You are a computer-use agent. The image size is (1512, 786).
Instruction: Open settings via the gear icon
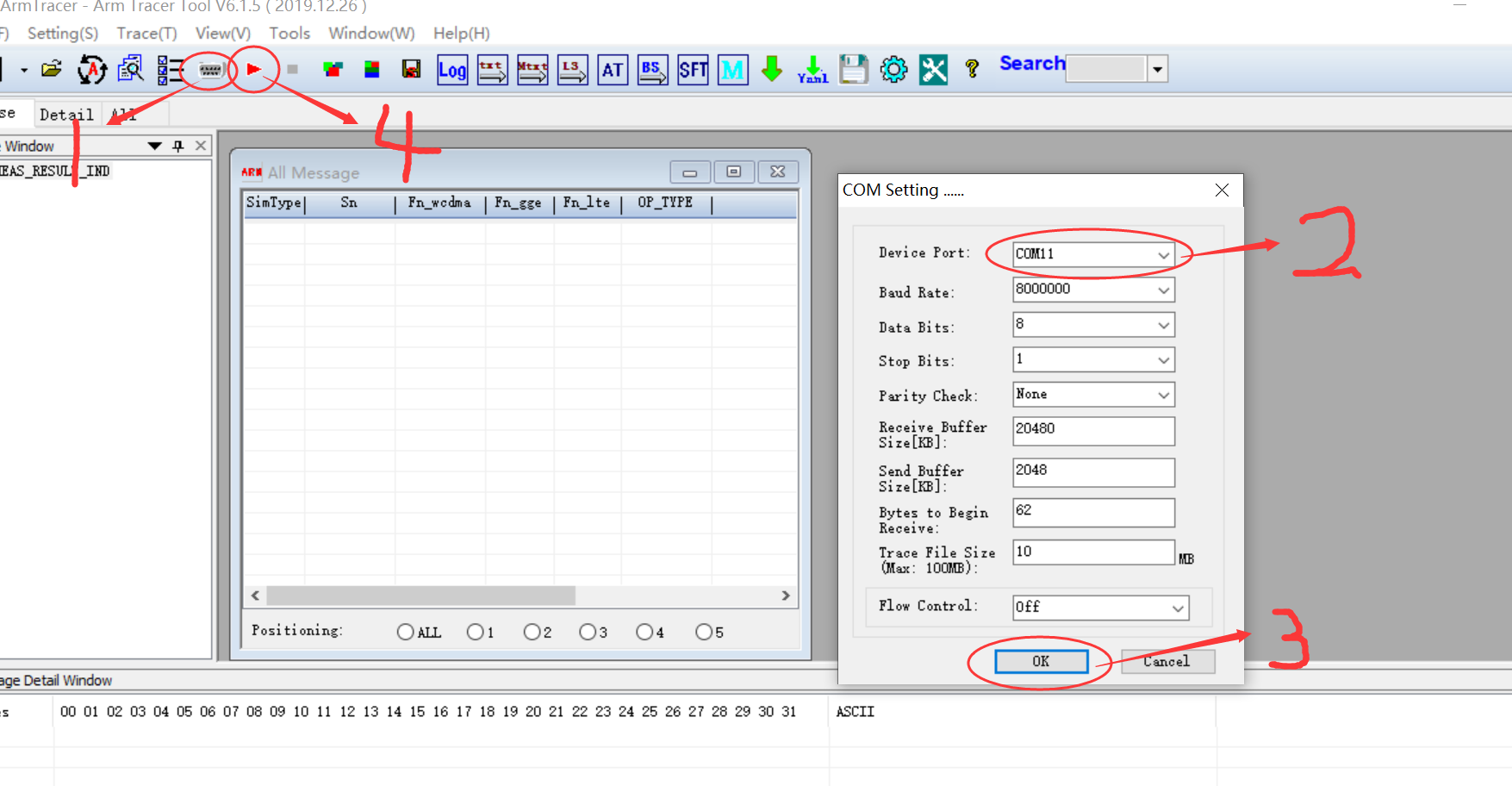893,69
